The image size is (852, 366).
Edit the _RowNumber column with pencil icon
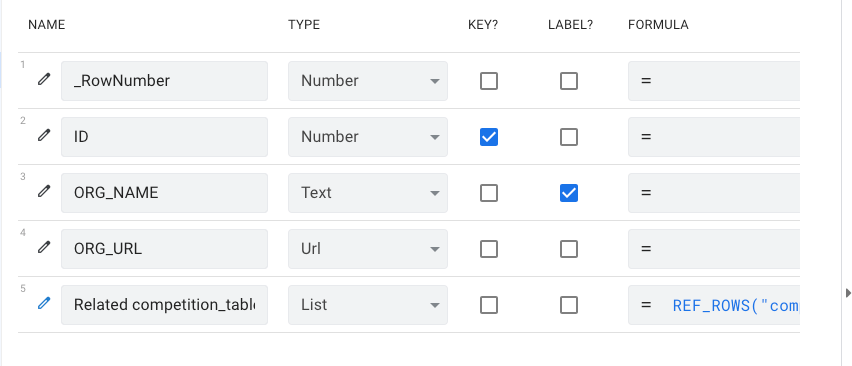click(x=44, y=80)
